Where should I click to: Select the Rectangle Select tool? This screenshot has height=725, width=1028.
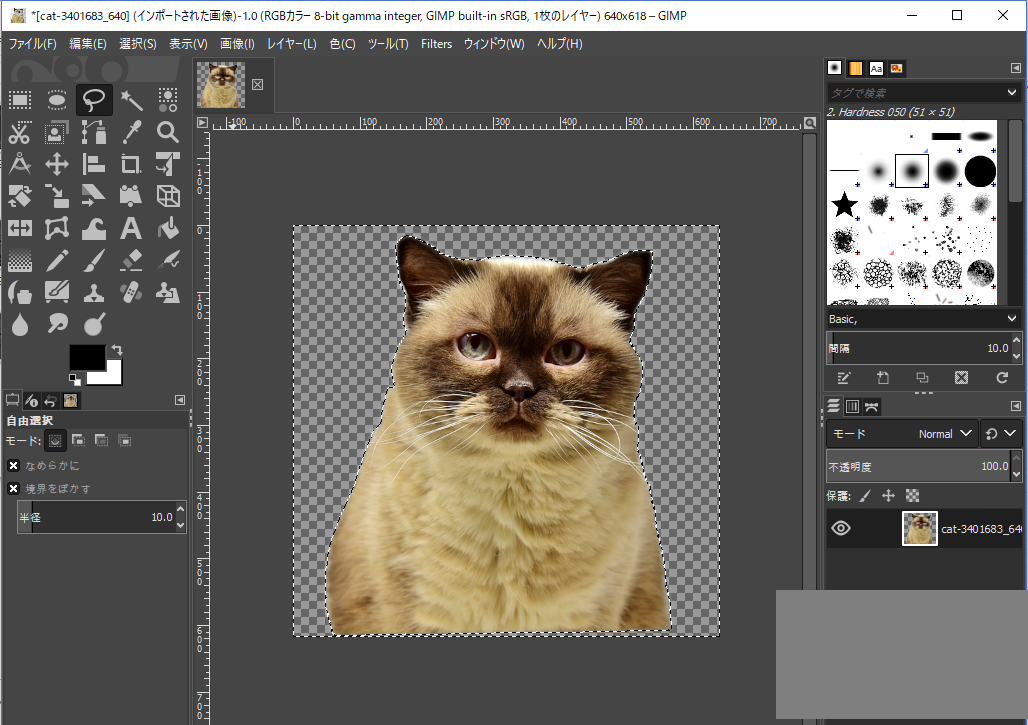[20, 99]
